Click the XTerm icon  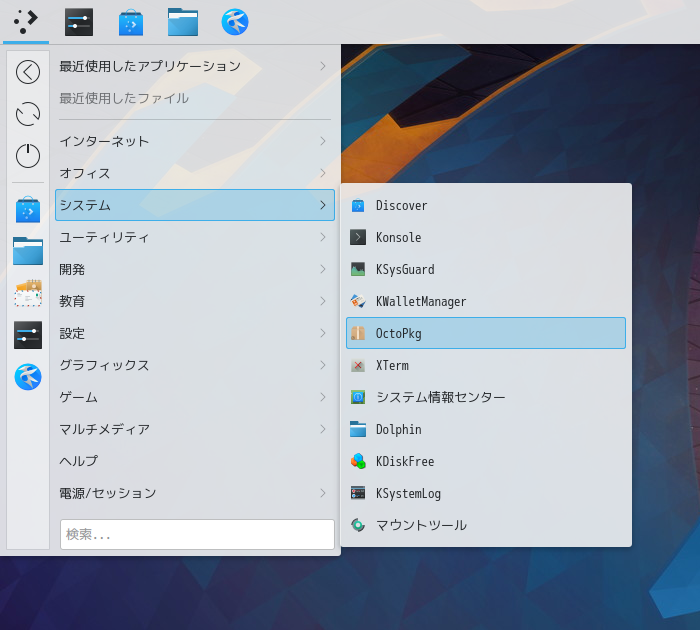click(x=358, y=365)
